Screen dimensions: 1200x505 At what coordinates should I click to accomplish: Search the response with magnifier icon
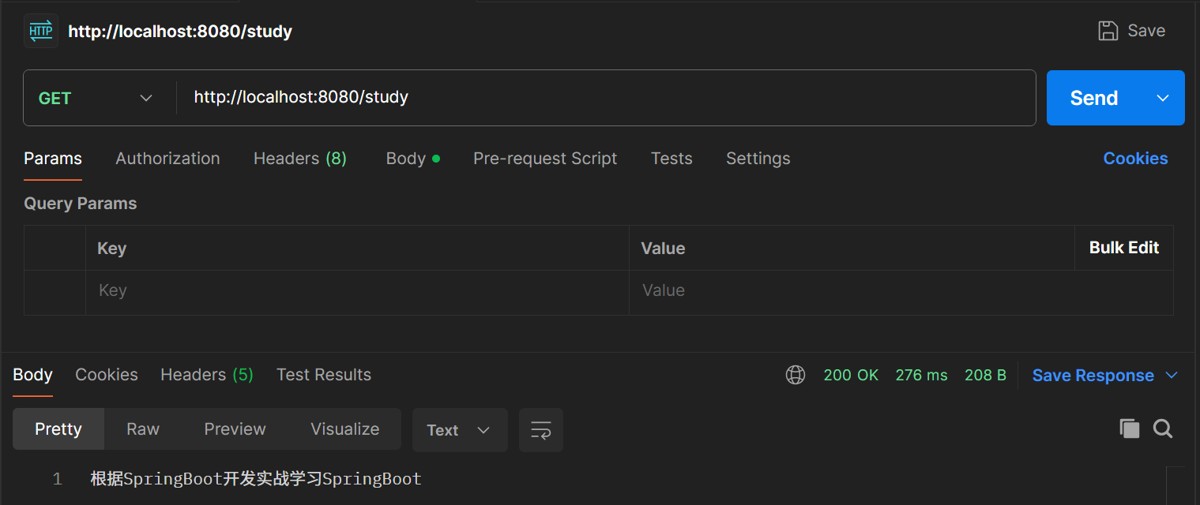click(1163, 429)
